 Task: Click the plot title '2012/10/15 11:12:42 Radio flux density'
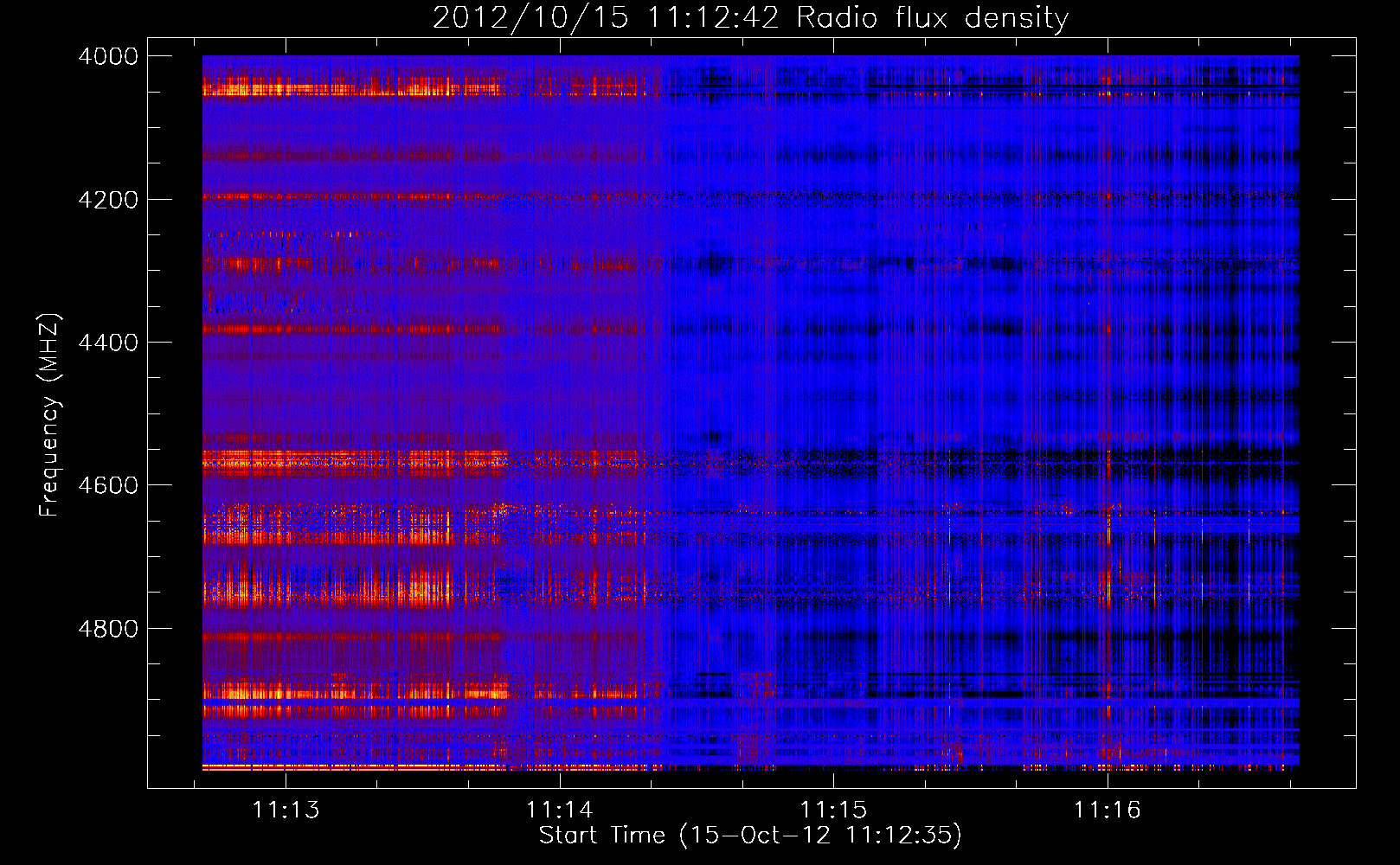pyautogui.click(x=750, y=18)
